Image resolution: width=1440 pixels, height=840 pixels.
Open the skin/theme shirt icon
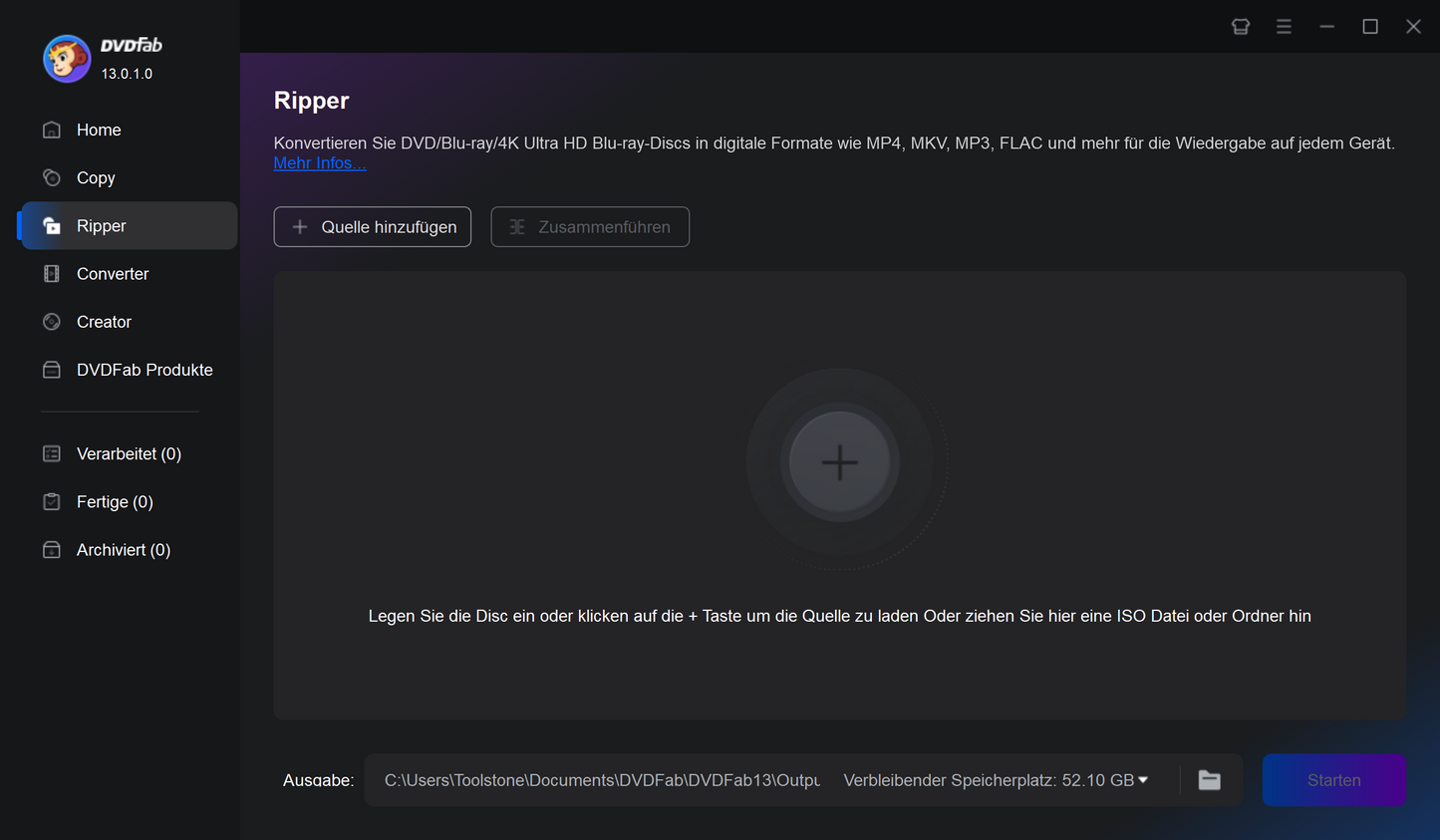point(1241,27)
